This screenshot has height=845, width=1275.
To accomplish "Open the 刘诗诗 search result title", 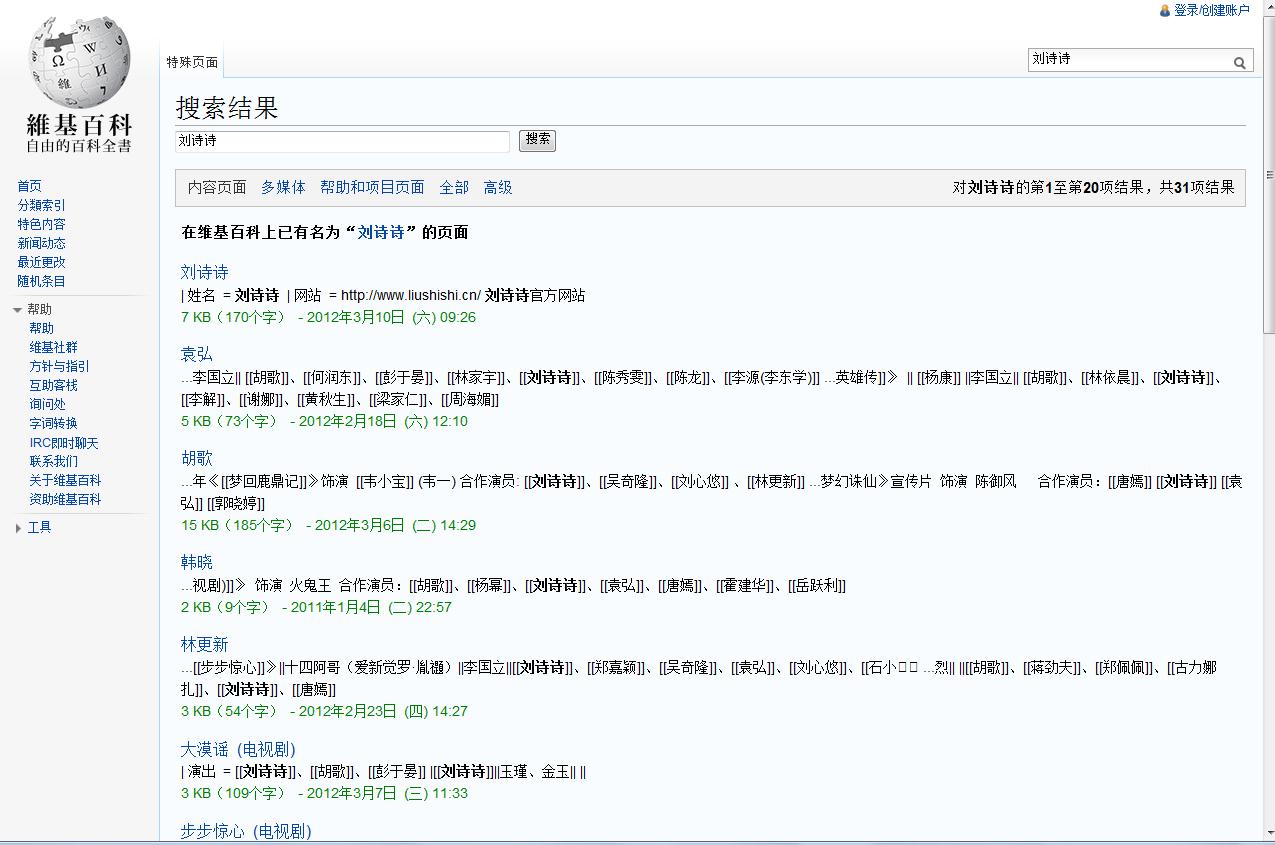I will tap(205, 272).
